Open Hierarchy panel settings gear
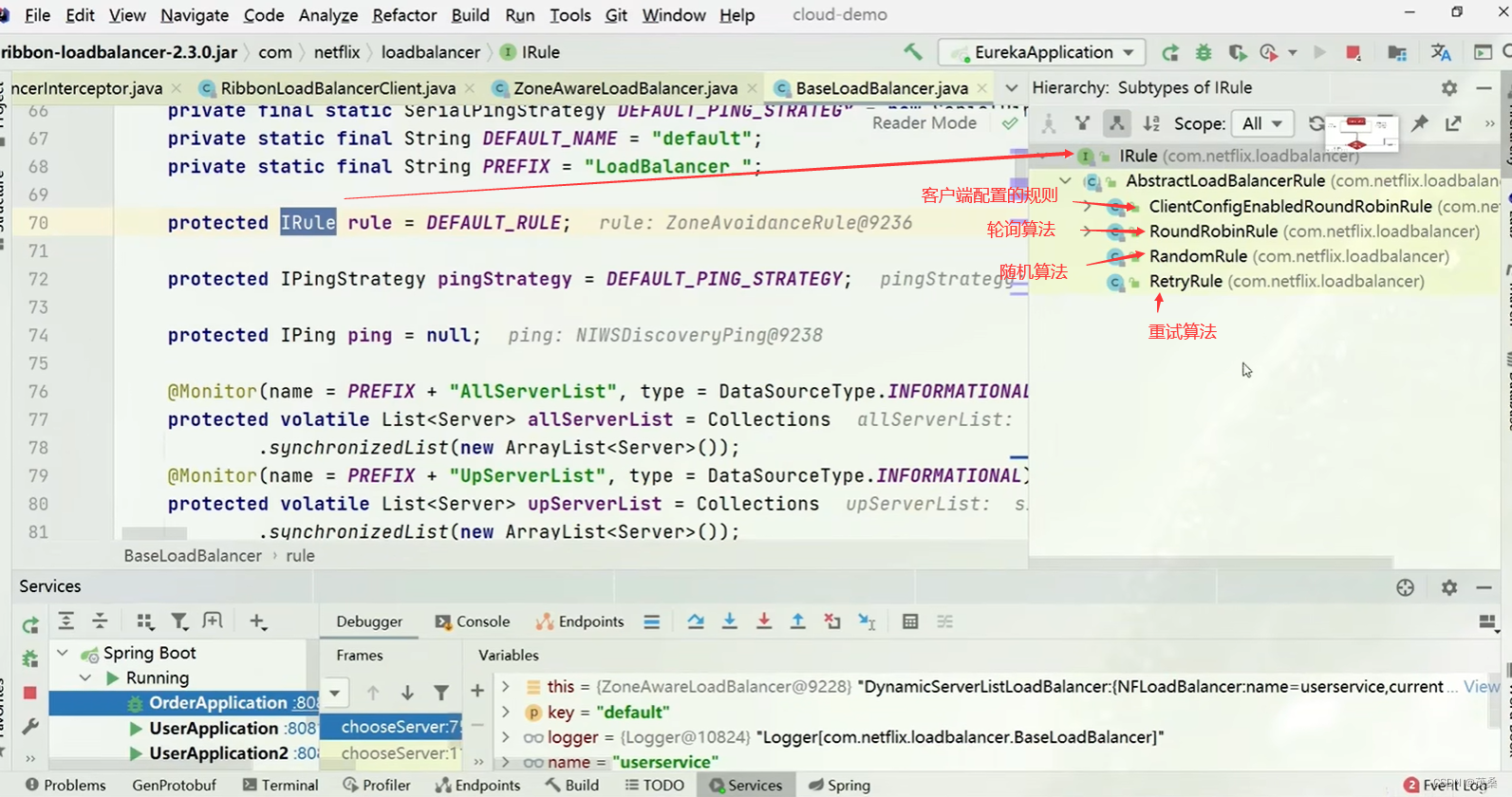The width and height of the screenshot is (1512, 797). (1449, 88)
